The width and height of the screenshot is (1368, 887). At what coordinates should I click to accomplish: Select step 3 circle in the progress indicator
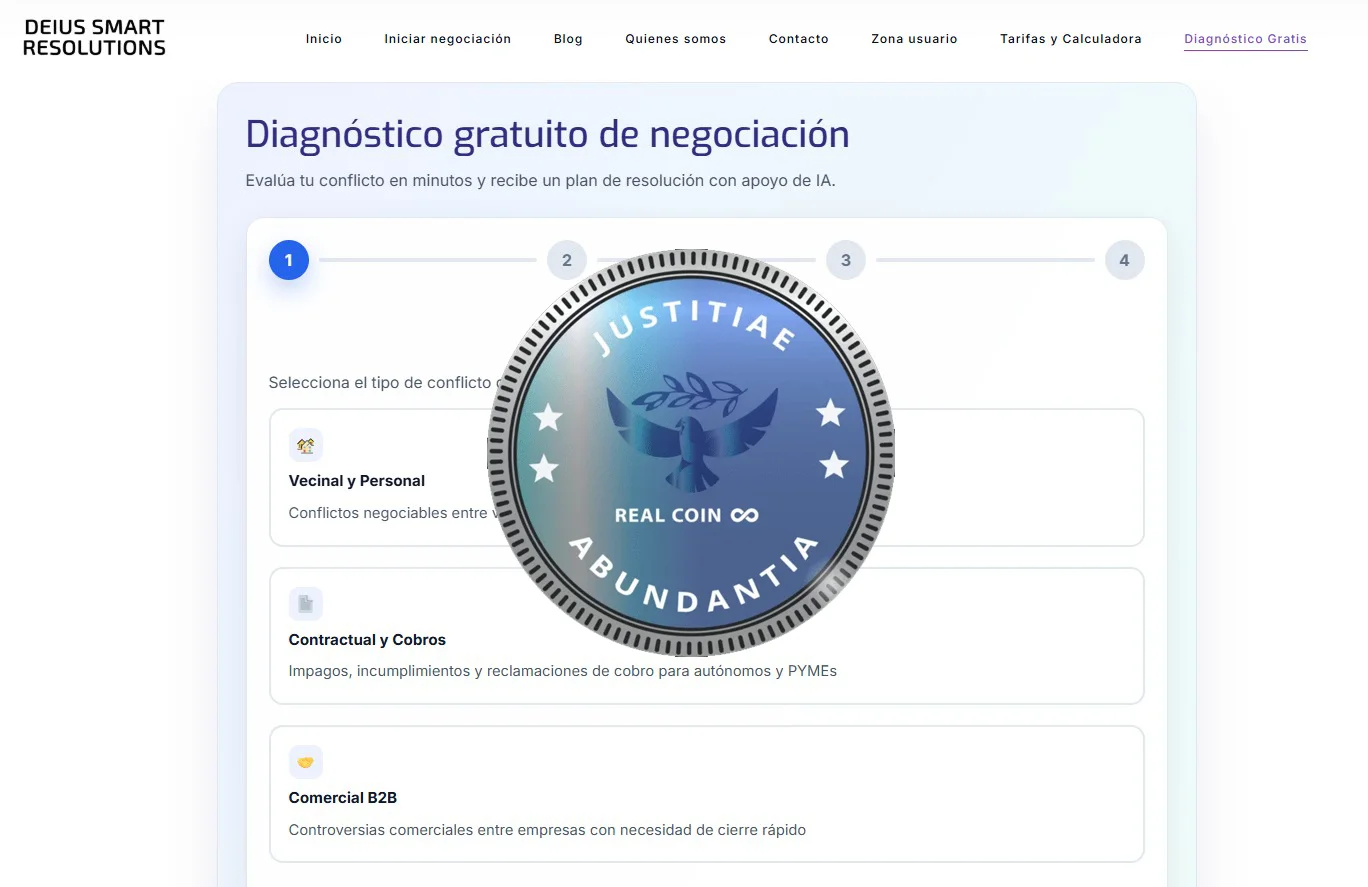coord(846,260)
